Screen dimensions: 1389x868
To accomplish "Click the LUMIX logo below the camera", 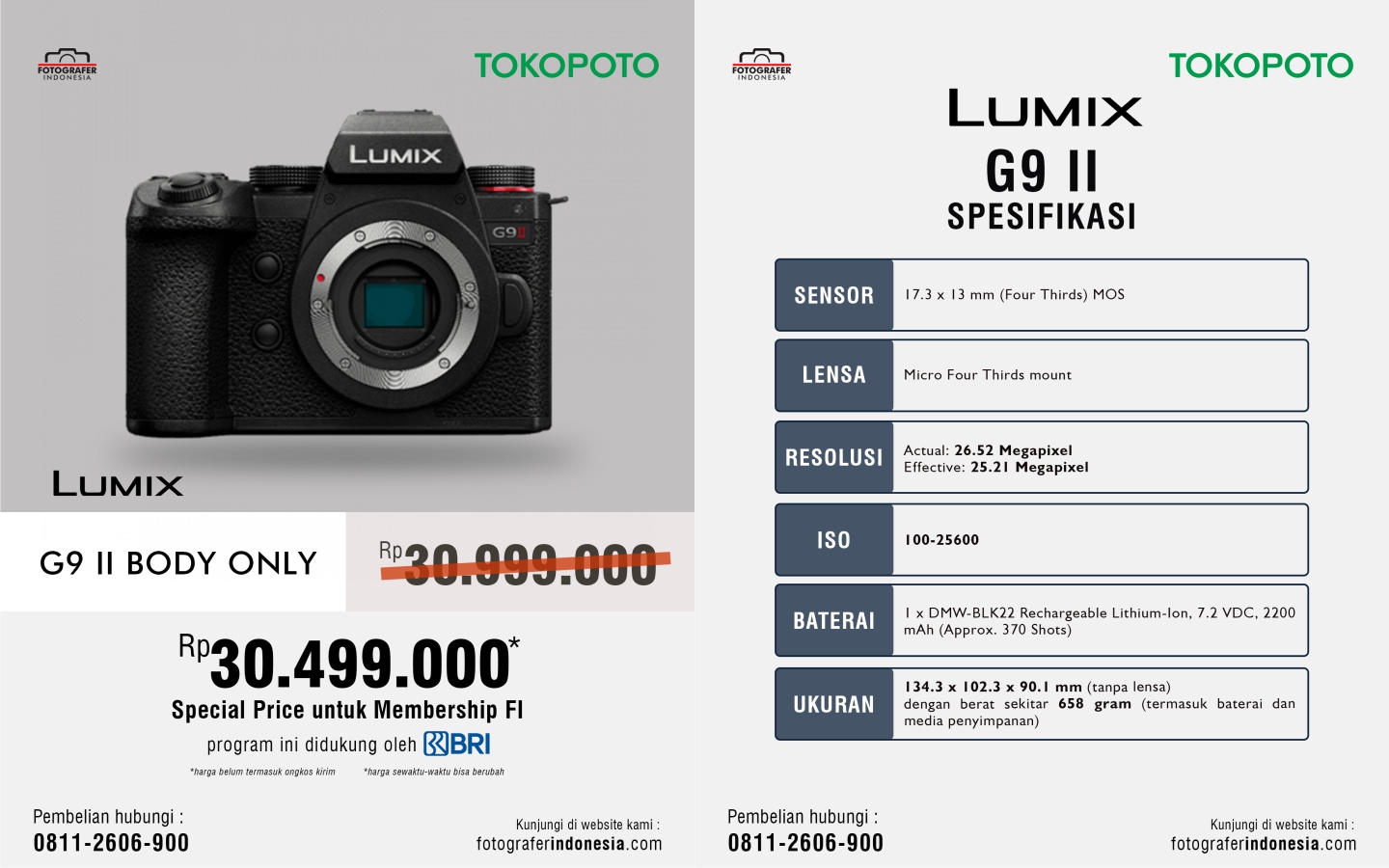I will [x=118, y=484].
